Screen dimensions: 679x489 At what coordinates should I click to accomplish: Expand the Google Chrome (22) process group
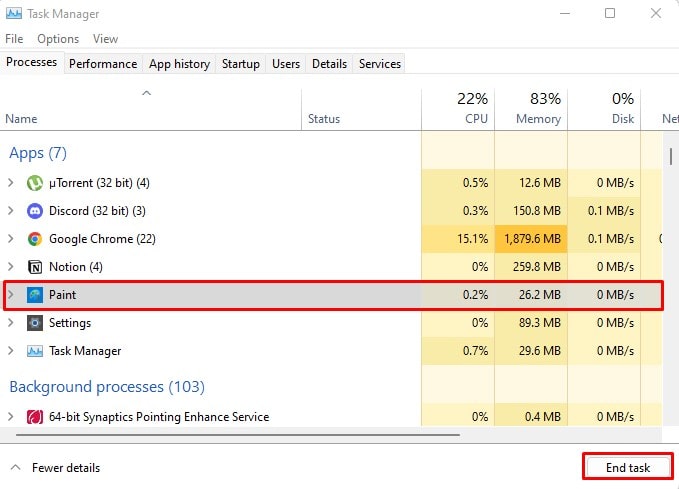coord(11,239)
